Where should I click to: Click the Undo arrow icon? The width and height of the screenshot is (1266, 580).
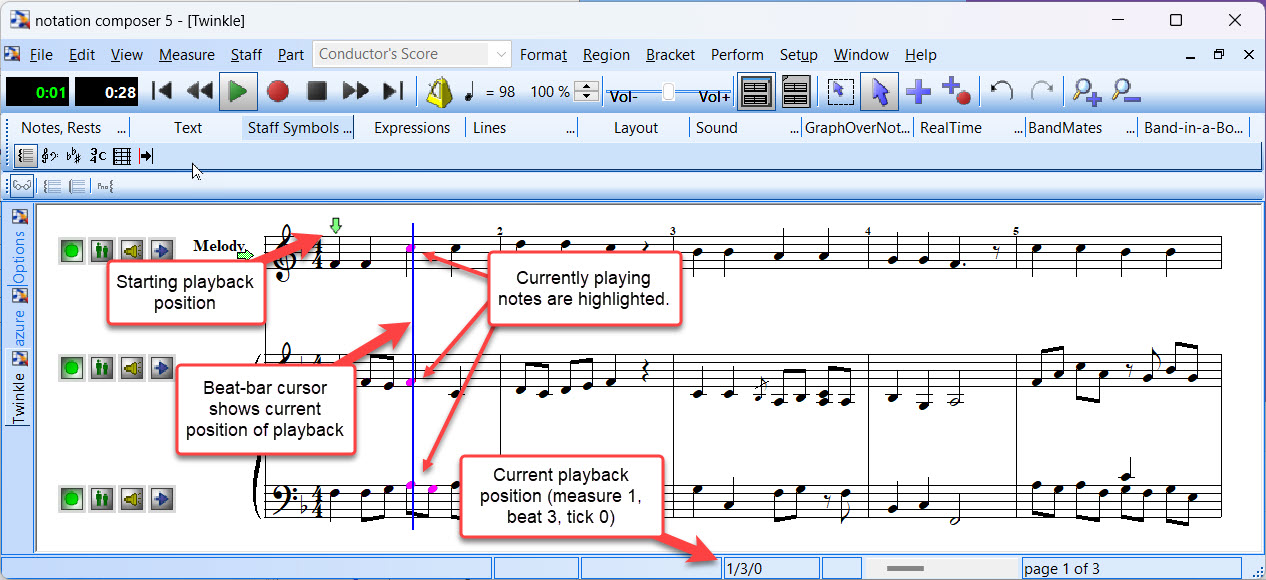coord(1001,92)
